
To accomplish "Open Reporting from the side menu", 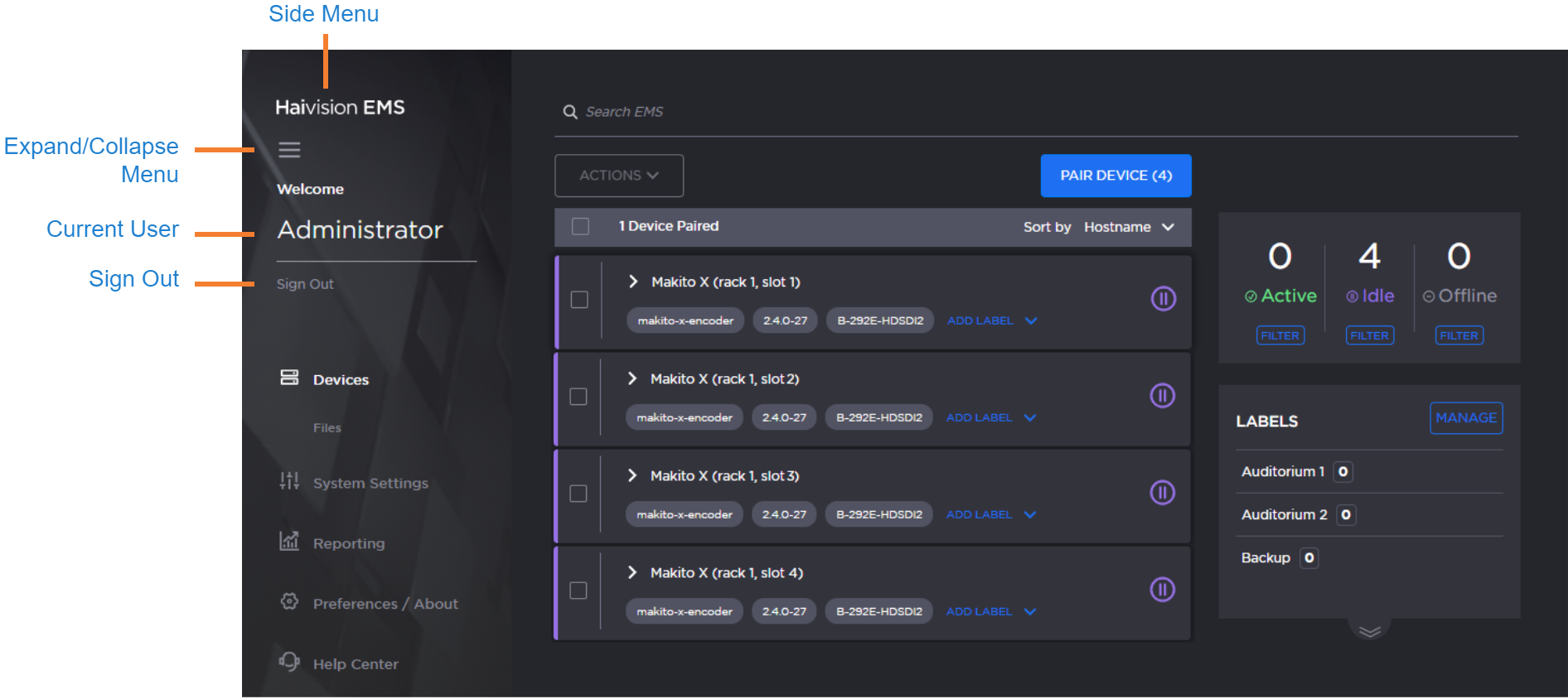I will click(349, 544).
